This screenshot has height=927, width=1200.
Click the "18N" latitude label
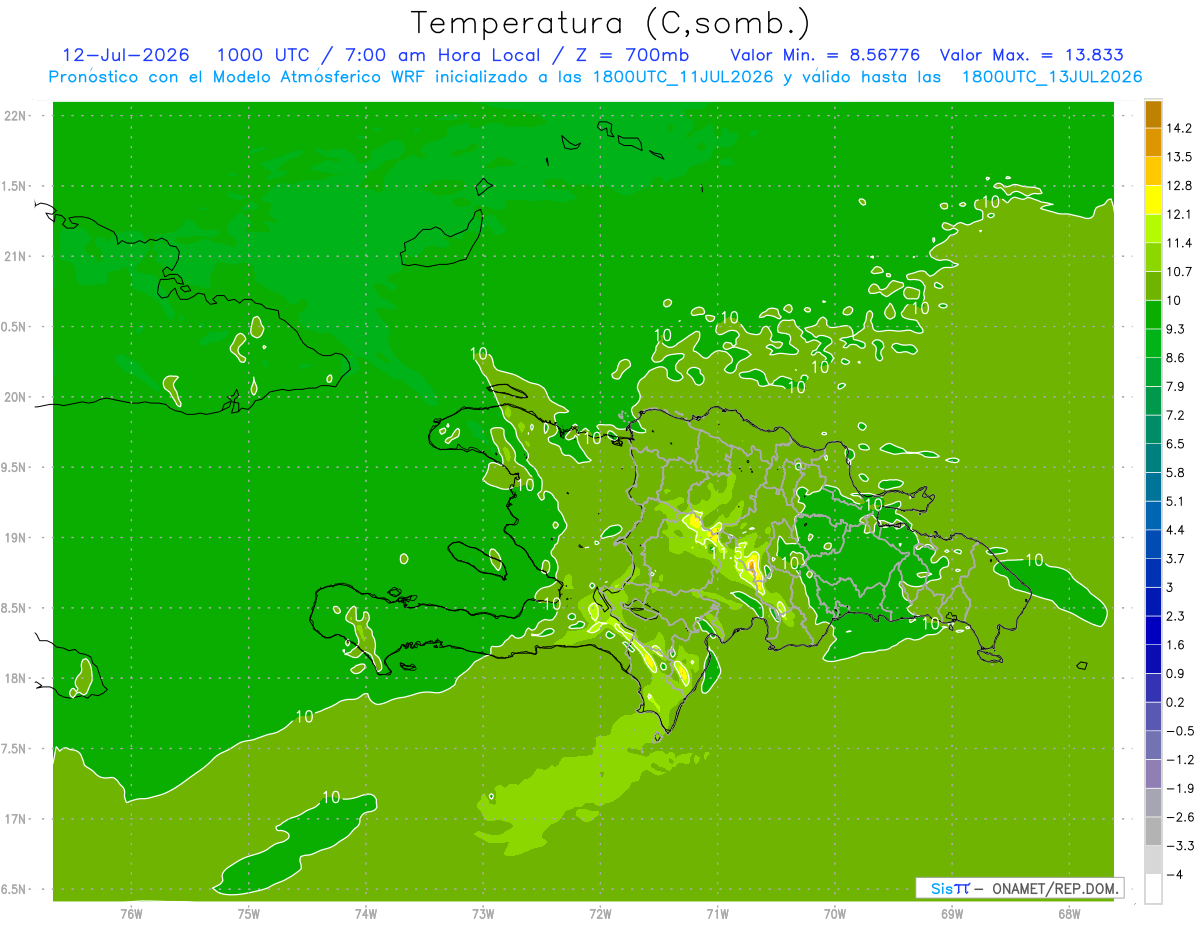pos(15,678)
